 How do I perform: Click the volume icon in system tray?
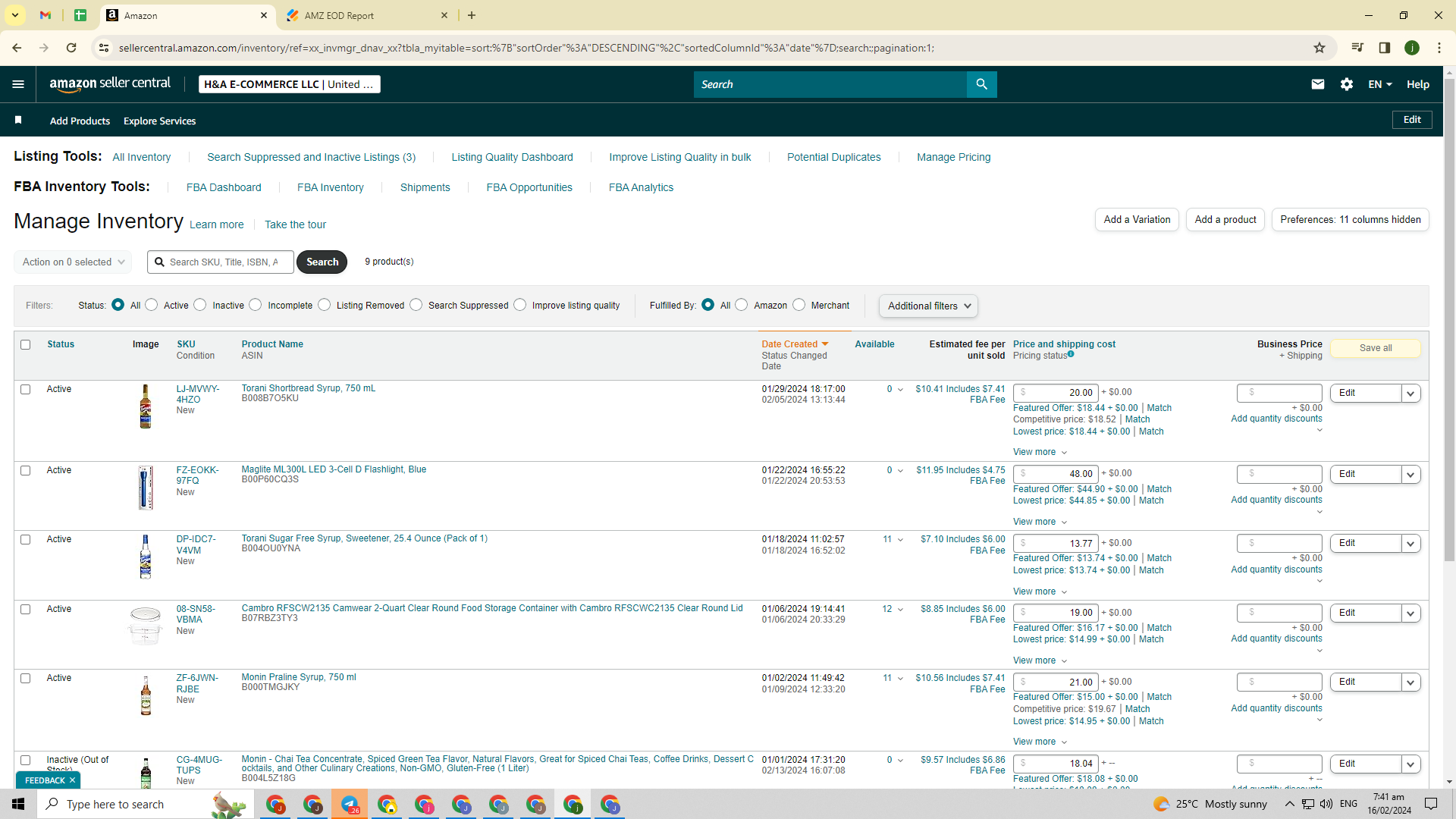(1326, 804)
